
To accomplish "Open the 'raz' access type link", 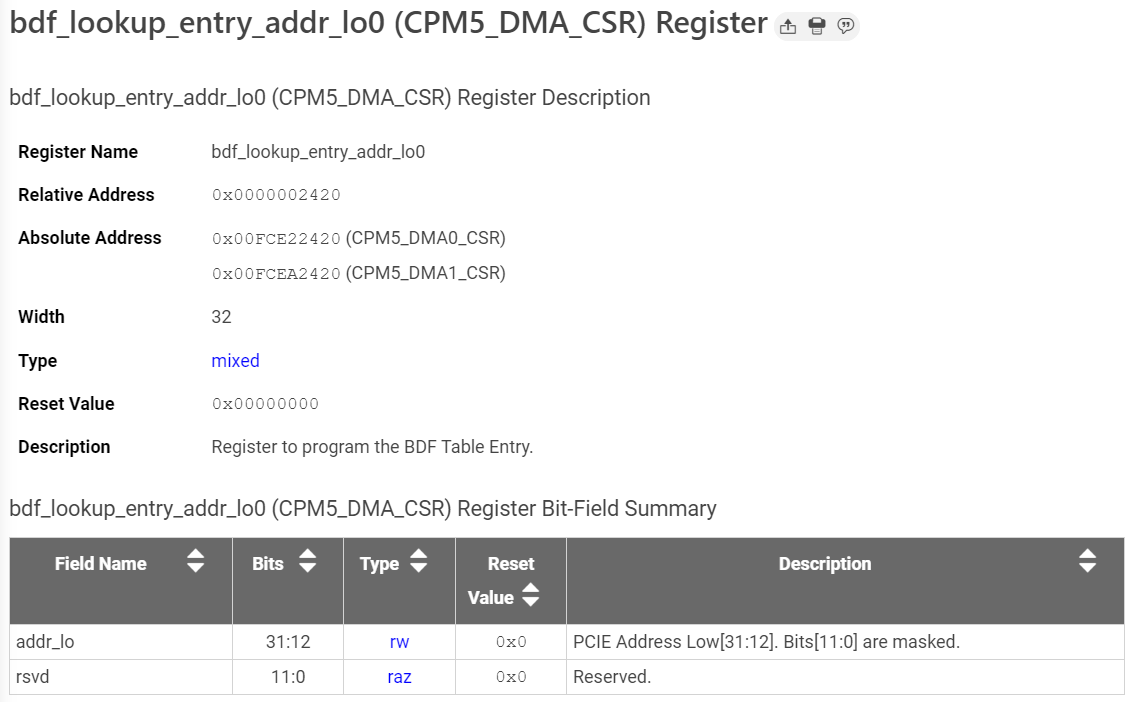I will tap(398, 676).
